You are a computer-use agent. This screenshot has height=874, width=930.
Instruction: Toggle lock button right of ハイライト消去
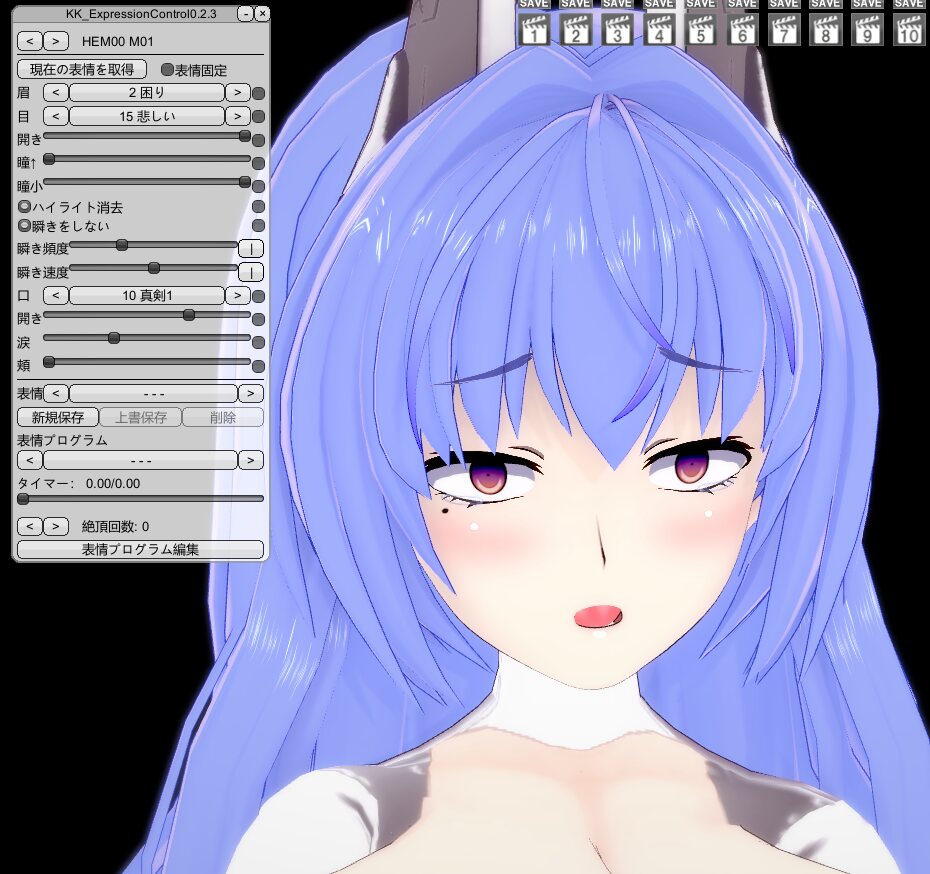259,206
